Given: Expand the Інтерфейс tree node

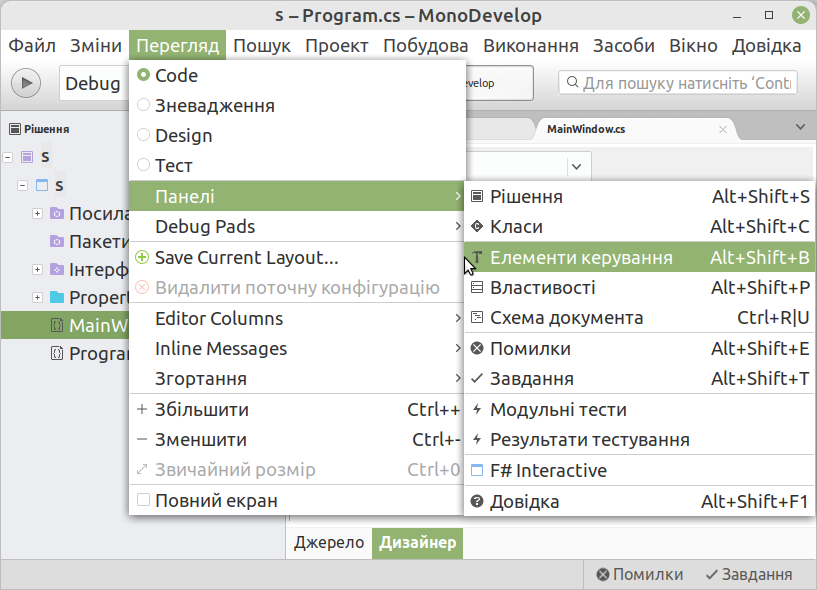Looking at the screenshot, I should tap(38, 269).
